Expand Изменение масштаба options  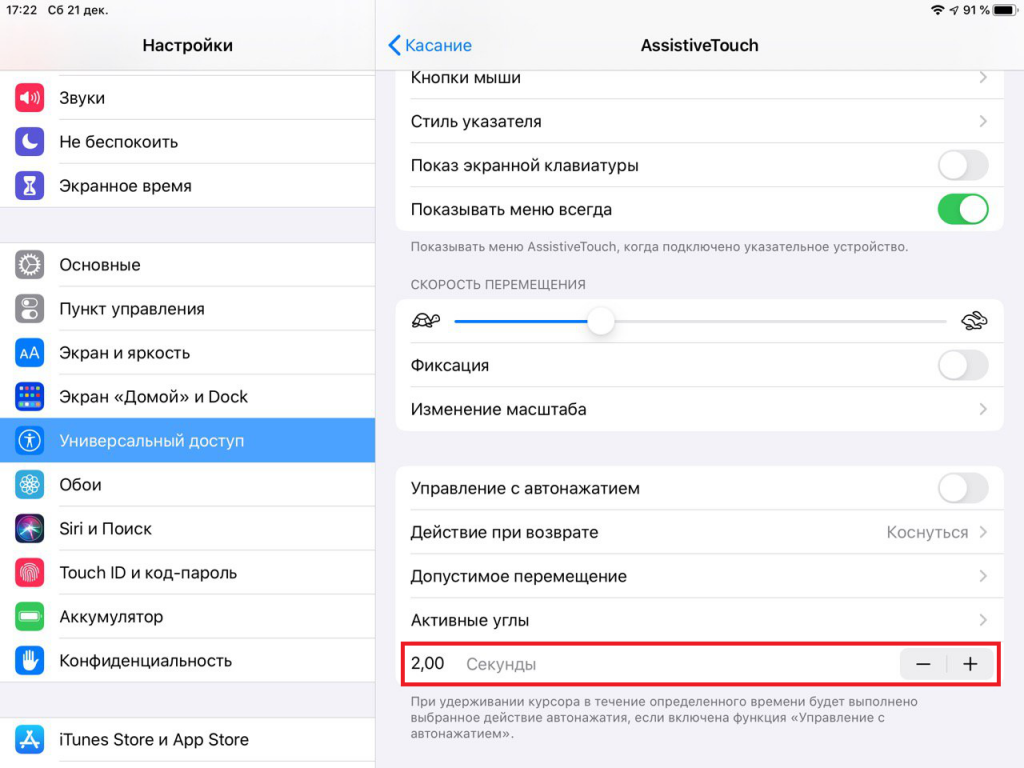(x=983, y=410)
